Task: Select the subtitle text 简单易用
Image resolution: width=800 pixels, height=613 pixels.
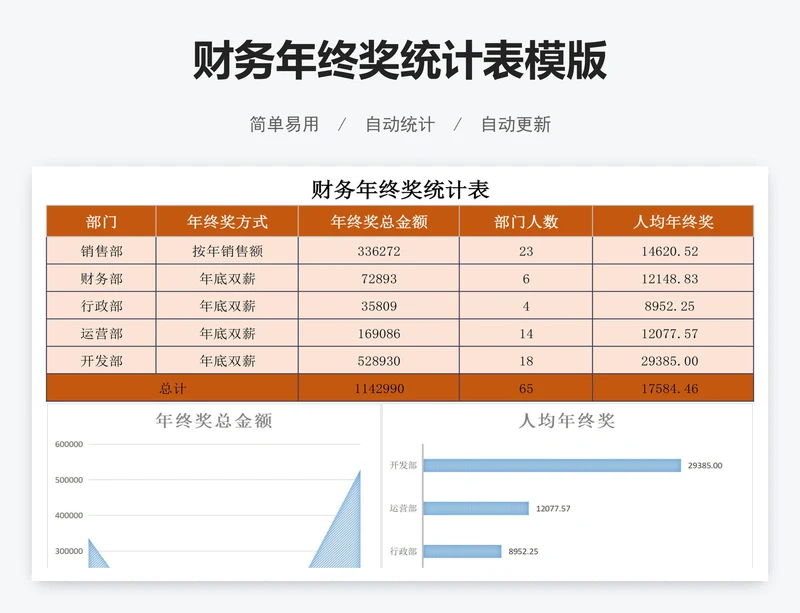Action: (284, 124)
